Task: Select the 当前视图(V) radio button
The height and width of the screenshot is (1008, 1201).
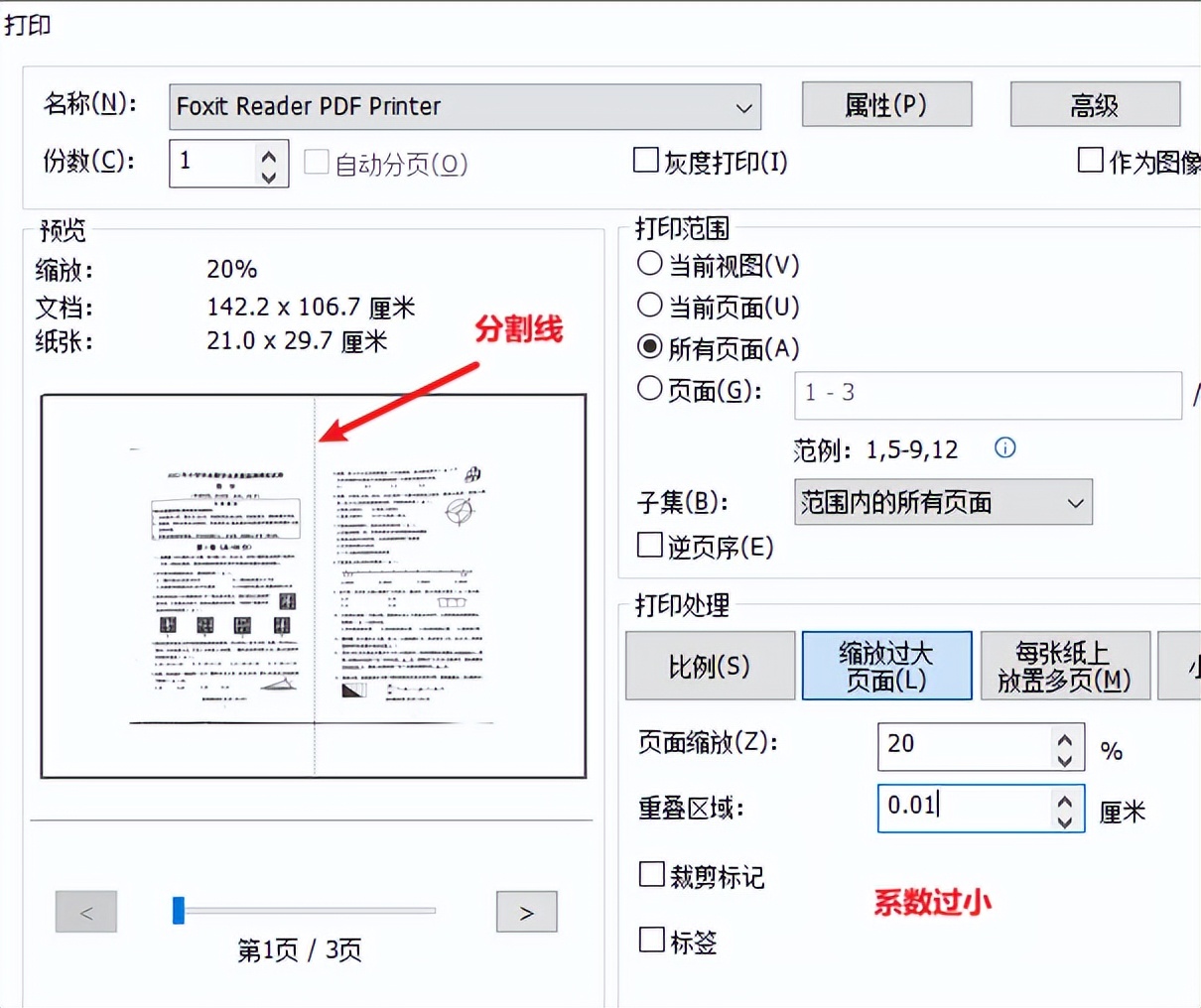Action: click(x=649, y=263)
